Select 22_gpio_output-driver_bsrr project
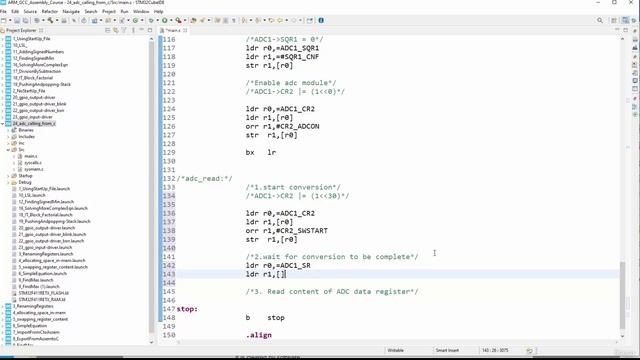The image size is (640, 360). coord(38,111)
